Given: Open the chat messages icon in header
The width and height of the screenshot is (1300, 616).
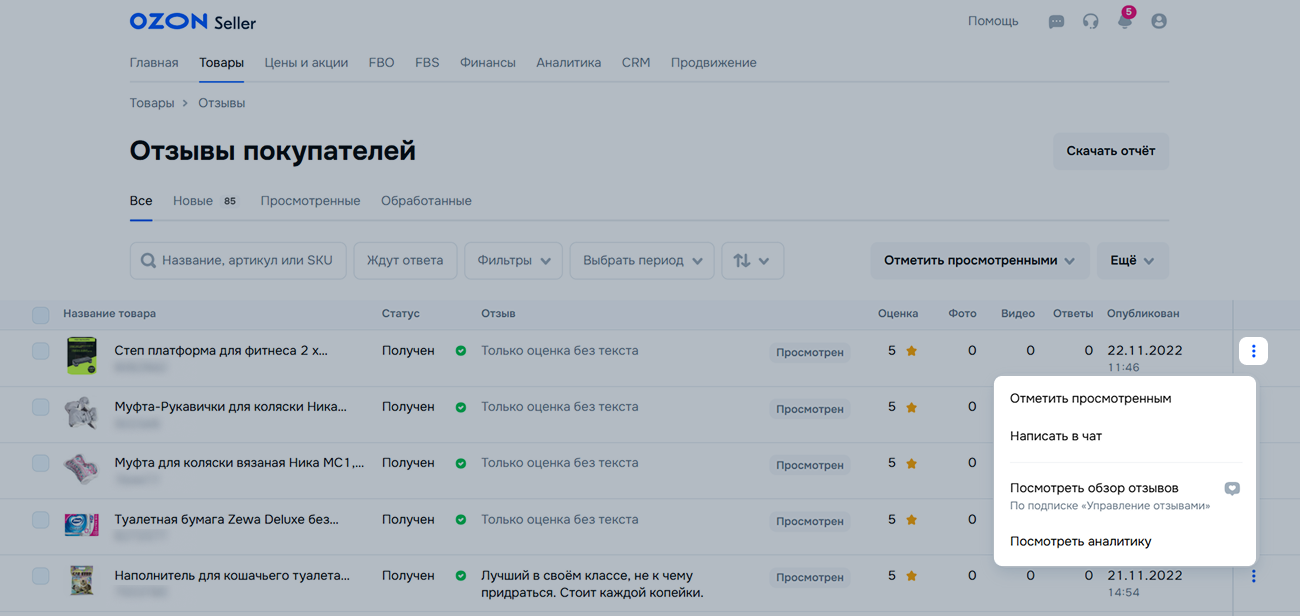Looking at the screenshot, I should pyautogui.click(x=1056, y=21).
